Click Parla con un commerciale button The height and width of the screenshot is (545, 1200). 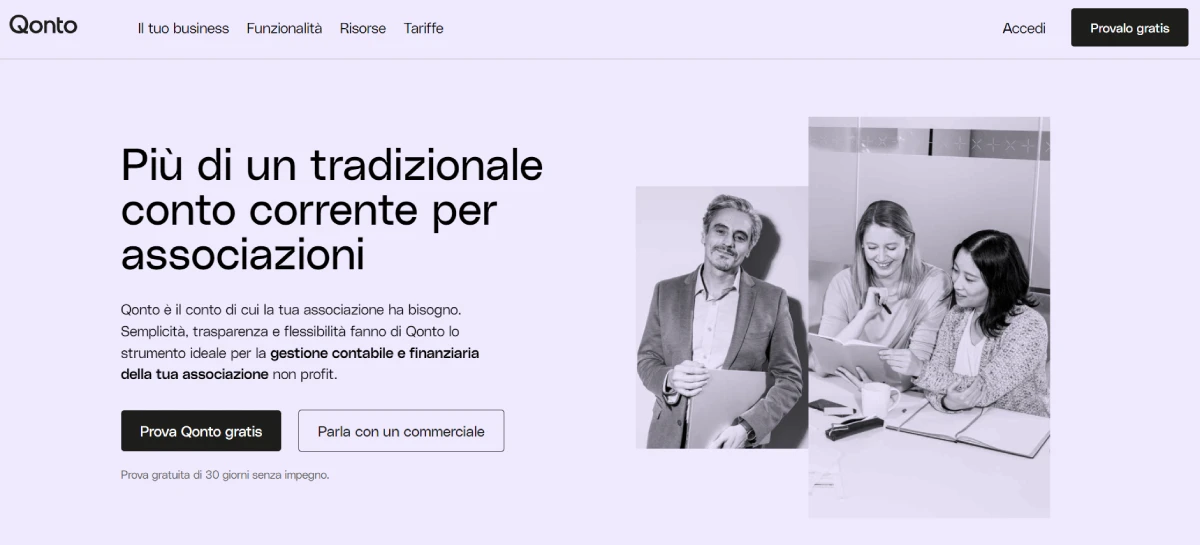coord(401,431)
